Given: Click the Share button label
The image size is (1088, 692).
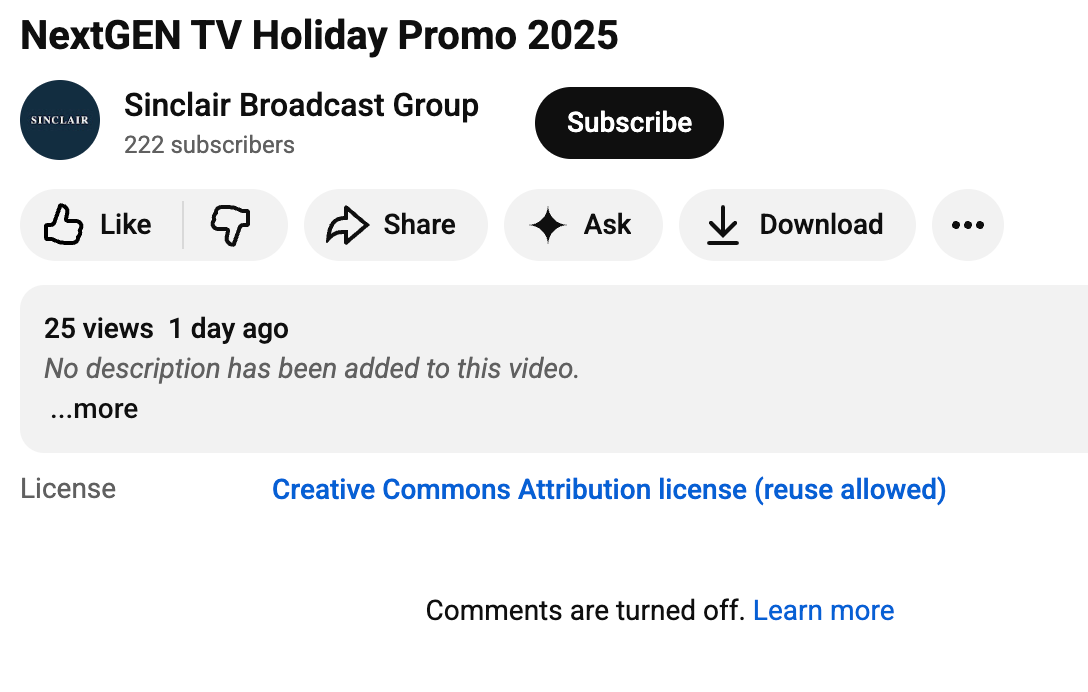Looking at the screenshot, I should [419, 225].
